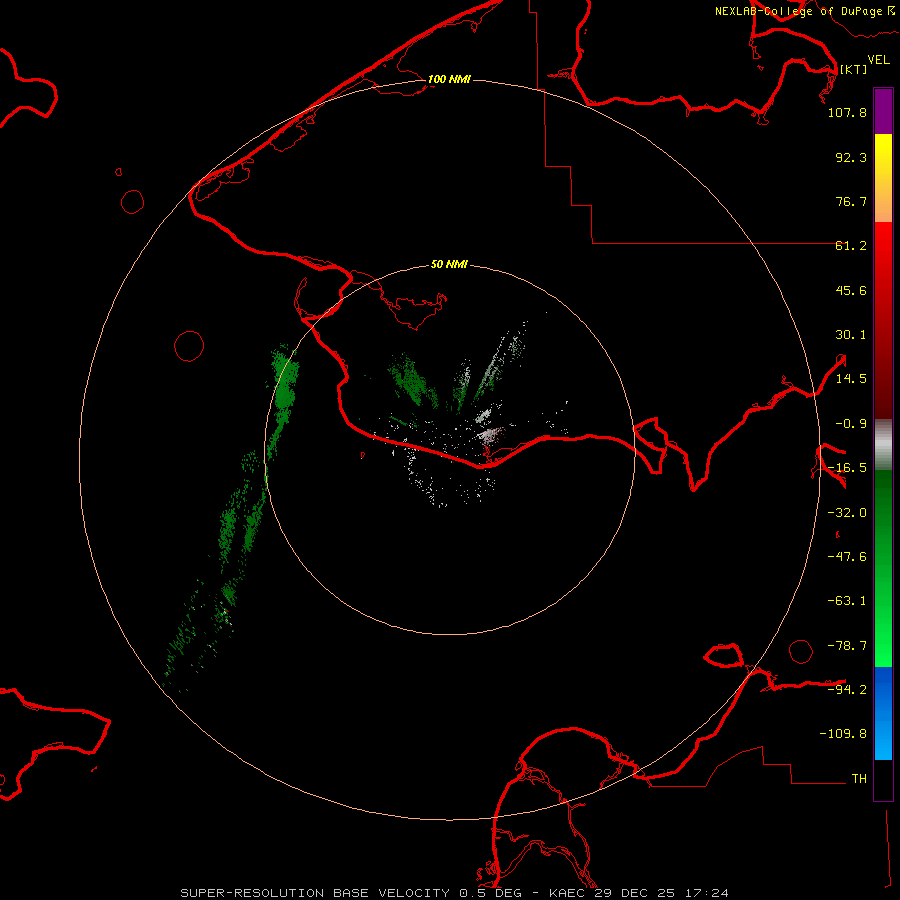Click the -94.2 velocity scale value
The height and width of the screenshot is (900, 900).
[847, 689]
